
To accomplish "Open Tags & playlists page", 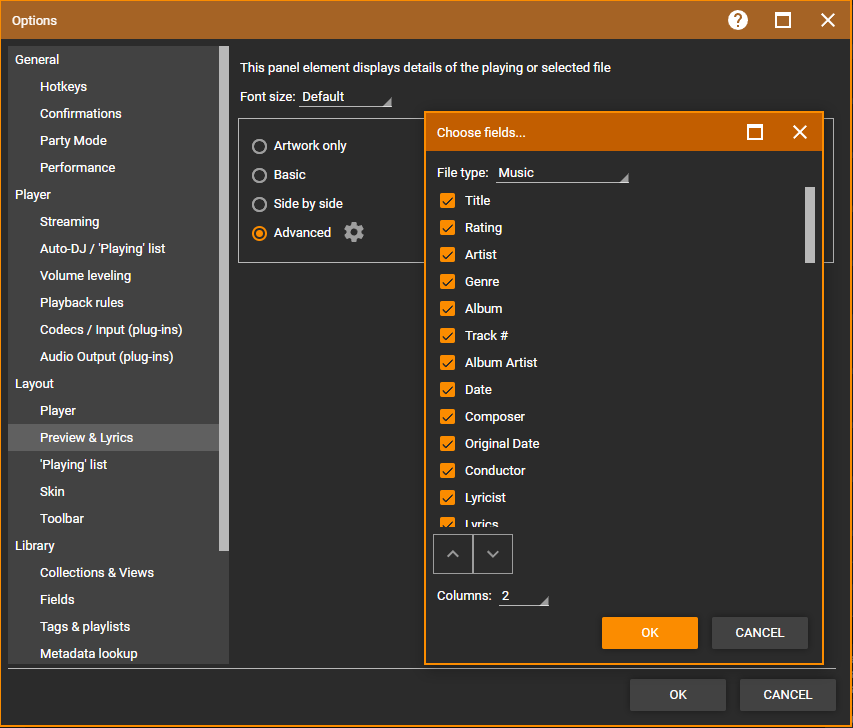I will (x=85, y=627).
